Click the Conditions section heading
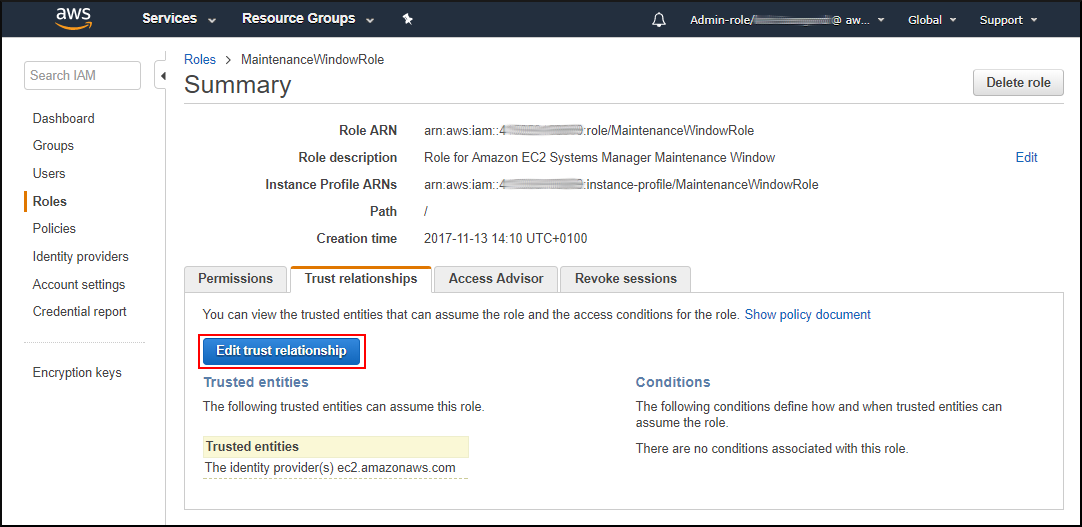Screen dimensions: 1082x527 click(673, 382)
